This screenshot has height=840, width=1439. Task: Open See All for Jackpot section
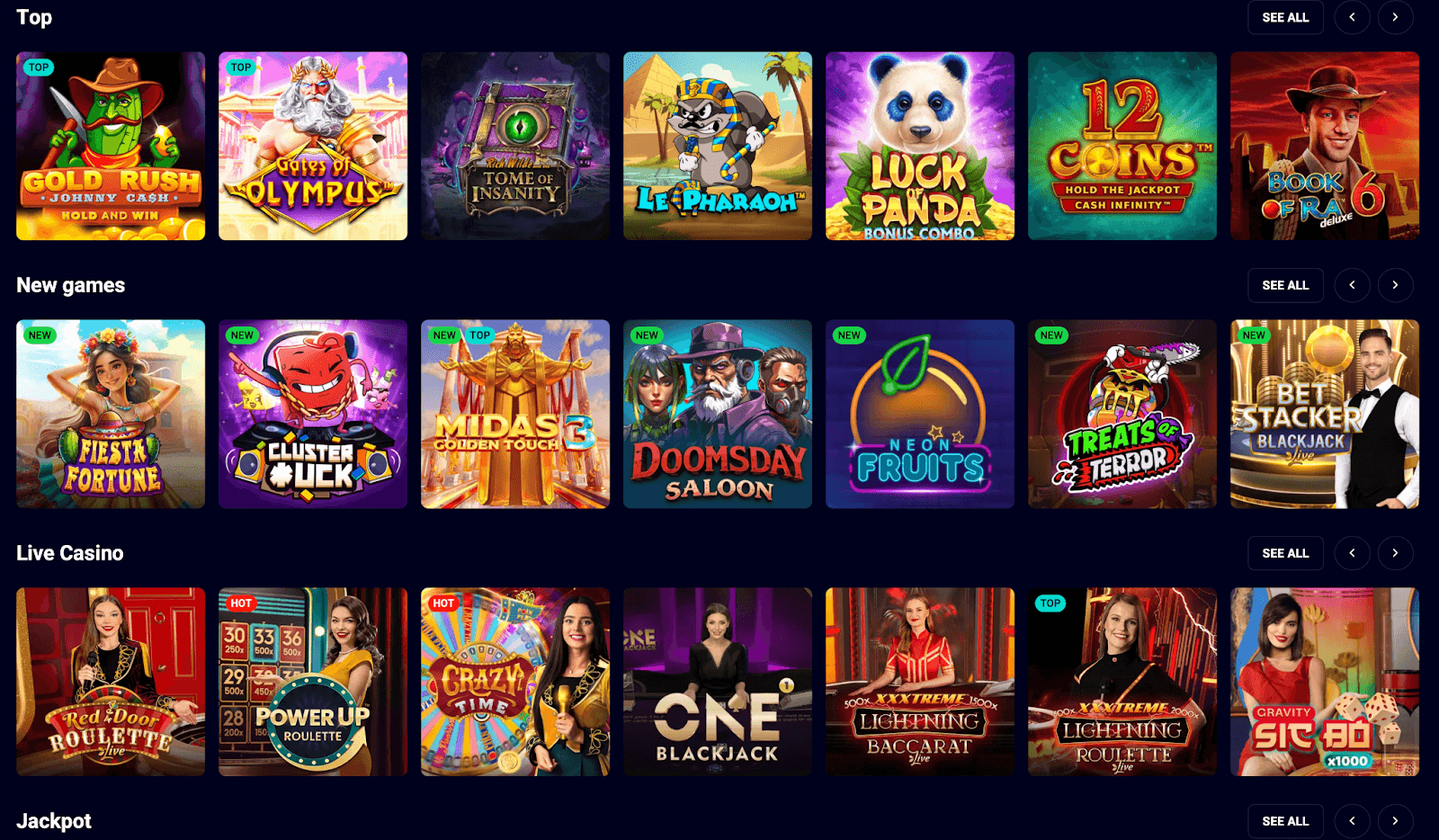(x=1285, y=821)
